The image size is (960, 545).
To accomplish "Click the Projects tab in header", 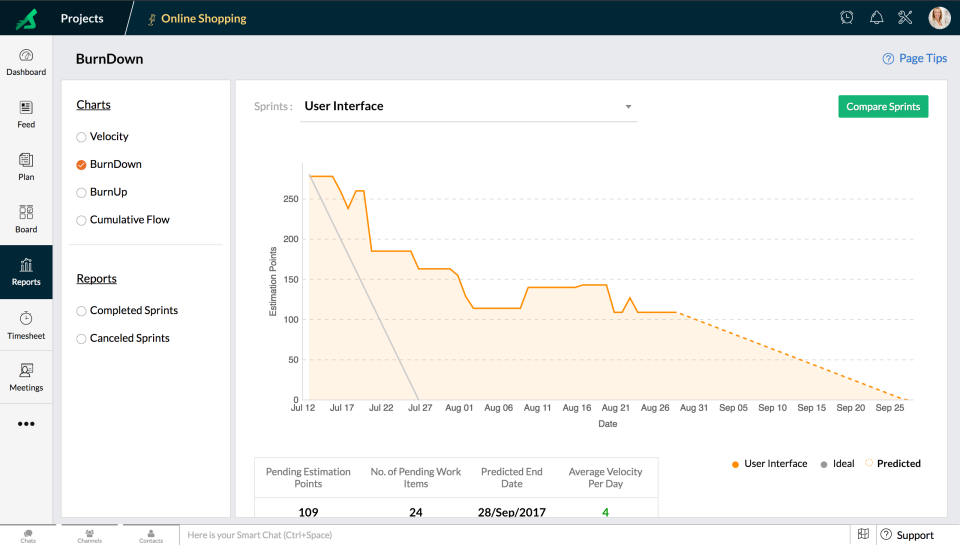I will pos(82,18).
